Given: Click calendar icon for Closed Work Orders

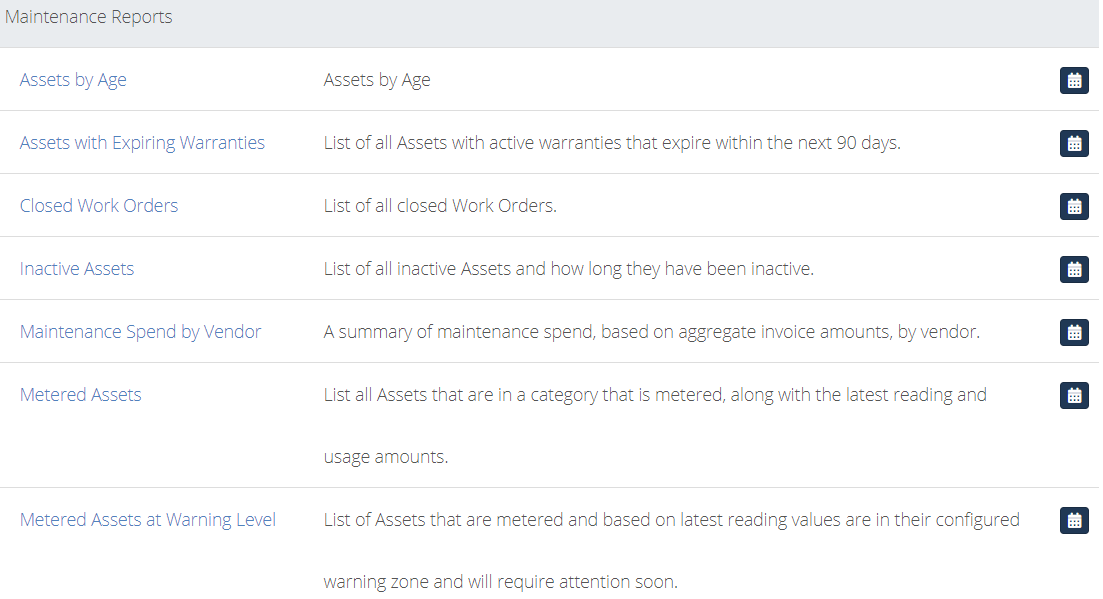Looking at the screenshot, I should pyautogui.click(x=1073, y=206).
